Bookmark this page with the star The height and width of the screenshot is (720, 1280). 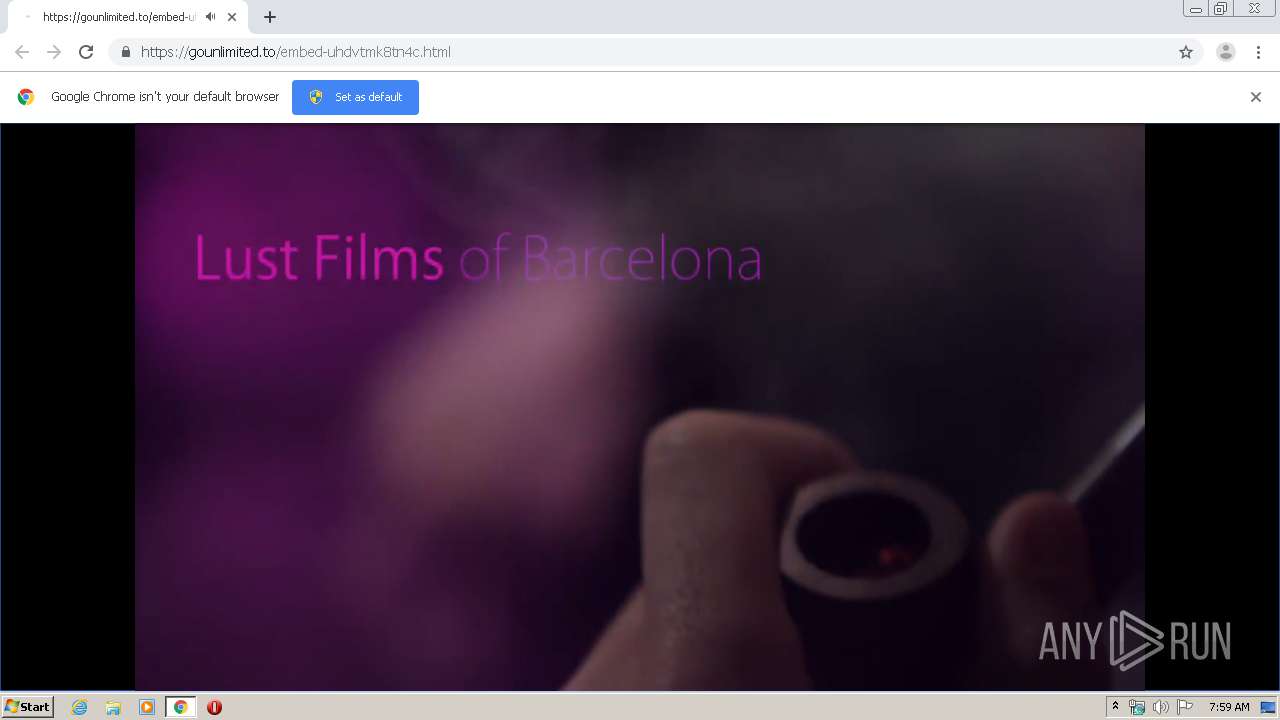1186,52
